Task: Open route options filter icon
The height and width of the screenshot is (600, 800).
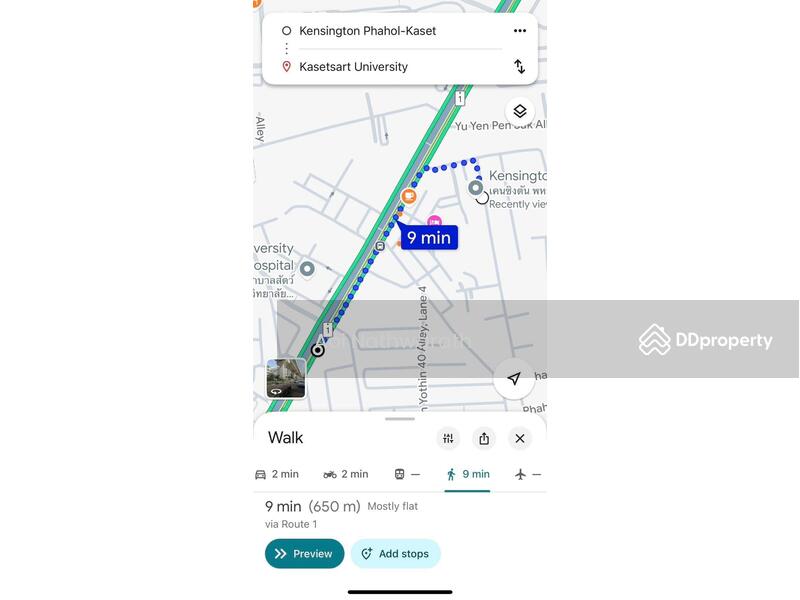Action: pyautogui.click(x=448, y=438)
